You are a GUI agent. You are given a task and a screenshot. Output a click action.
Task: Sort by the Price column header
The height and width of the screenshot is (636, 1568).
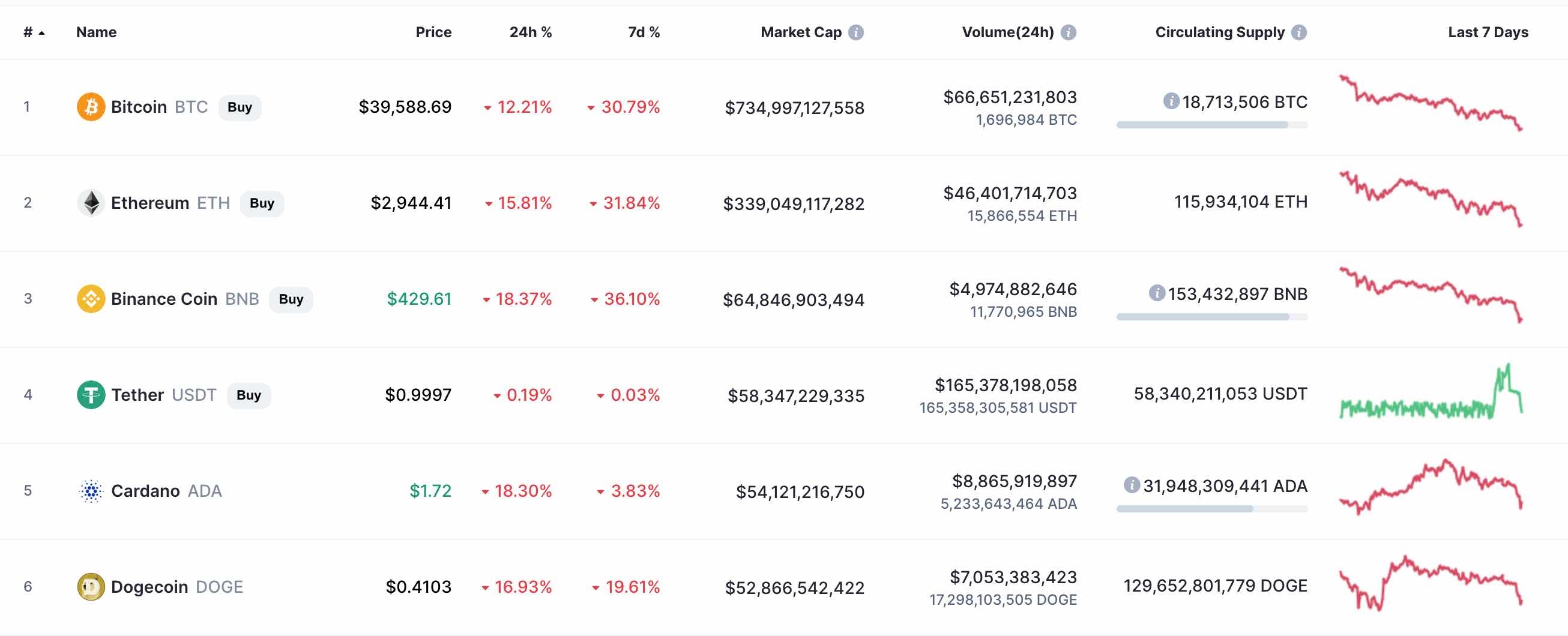(x=433, y=32)
